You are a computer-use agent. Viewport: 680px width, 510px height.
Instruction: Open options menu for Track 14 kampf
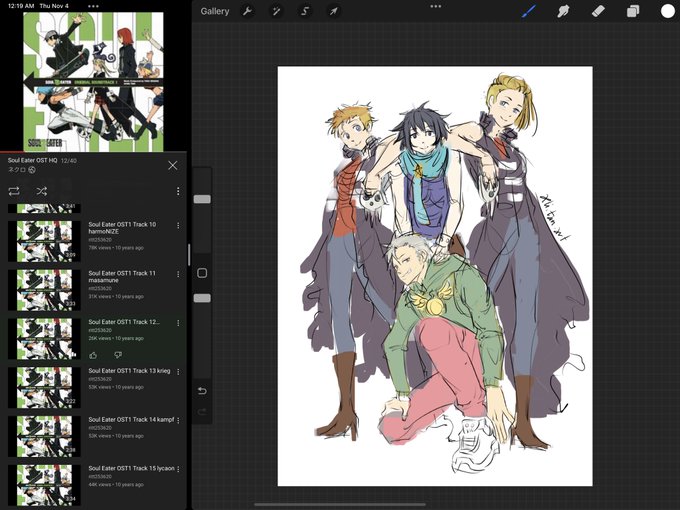(x=178, y=420)
